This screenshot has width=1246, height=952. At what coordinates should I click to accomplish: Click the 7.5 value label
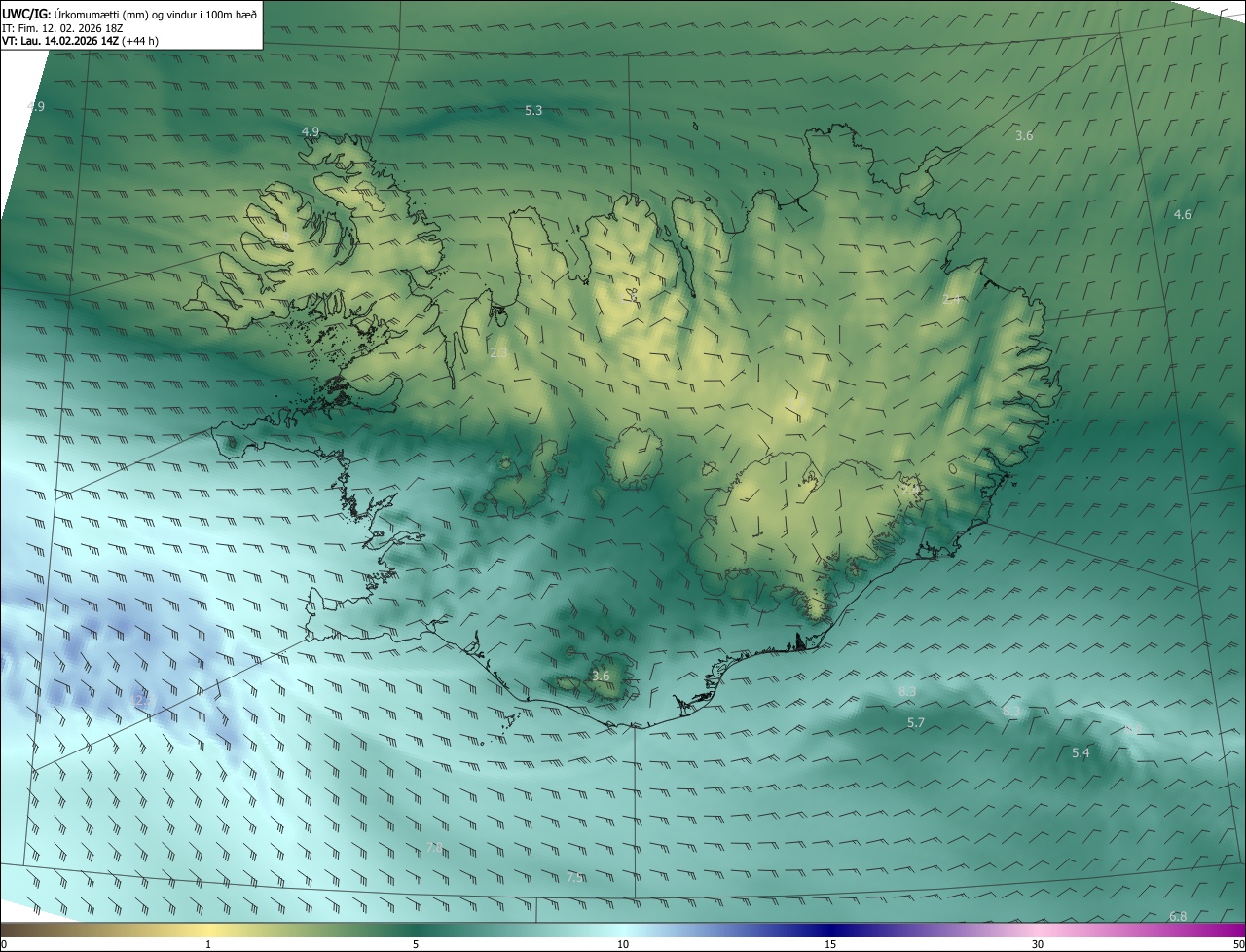pyautogui.click(x=574, y=877)
